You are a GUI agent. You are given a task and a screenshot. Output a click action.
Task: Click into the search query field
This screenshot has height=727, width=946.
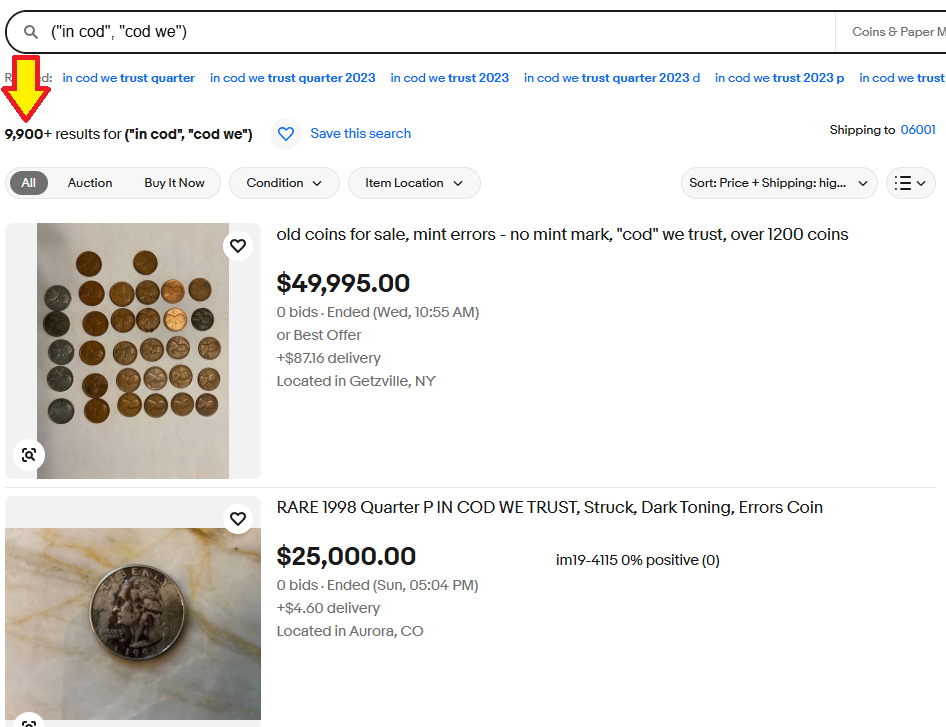pyautogui.click(x=440, y=32)
